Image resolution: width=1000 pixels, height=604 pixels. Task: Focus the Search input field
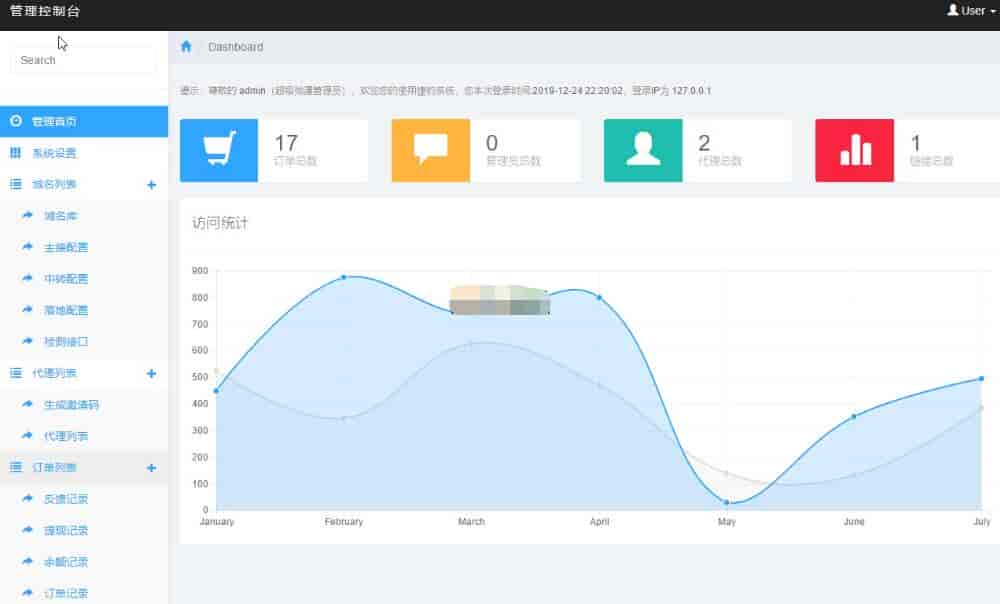point(83,60)
